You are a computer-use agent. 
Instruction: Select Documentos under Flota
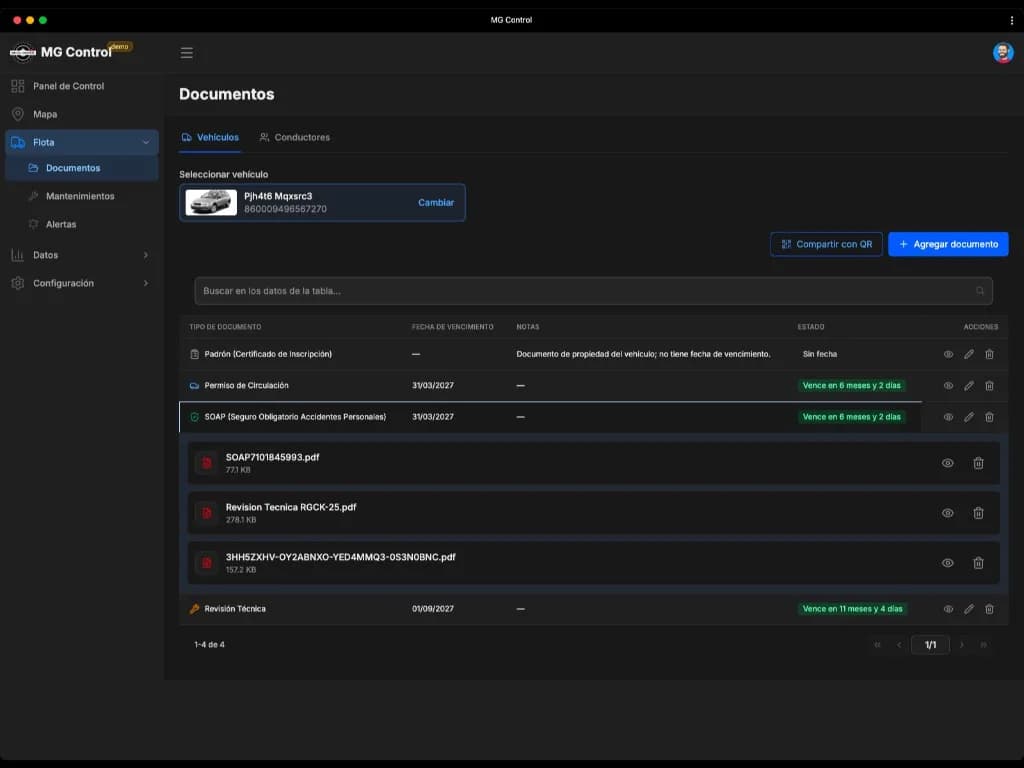click(81, 168)
